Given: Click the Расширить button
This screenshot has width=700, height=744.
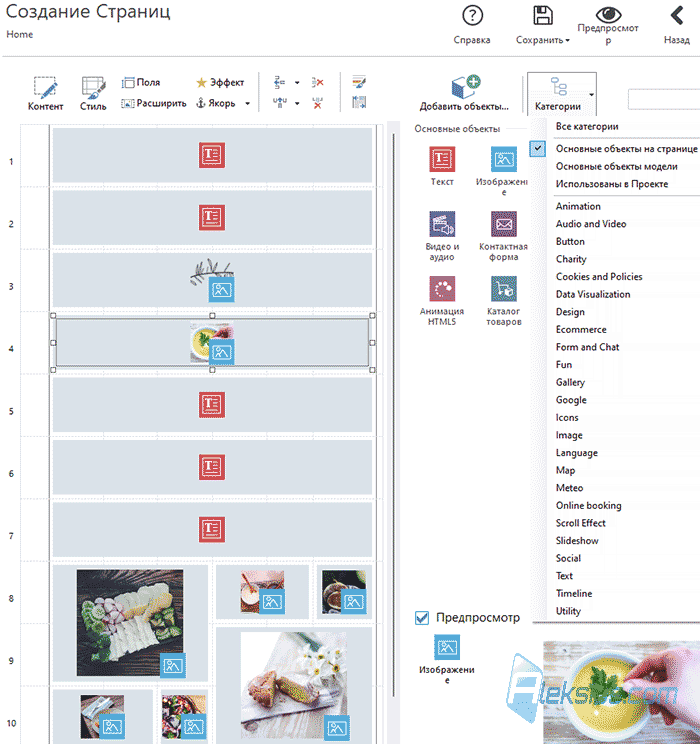Looking at the screenshot, I should [154, 103].
